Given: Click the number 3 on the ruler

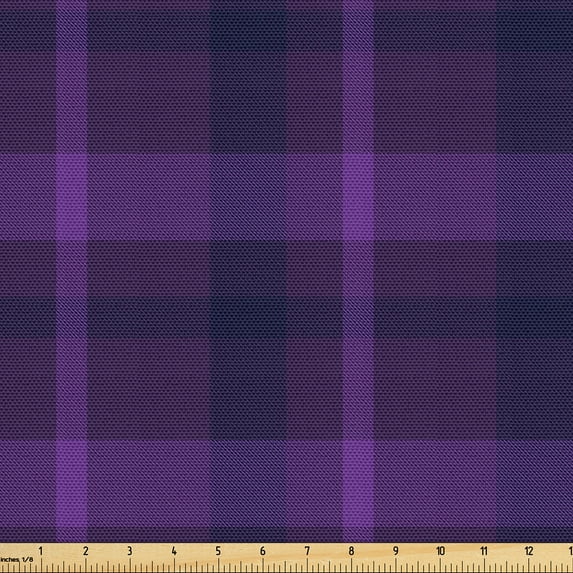Looking at the screenshot, I should 130,551.
